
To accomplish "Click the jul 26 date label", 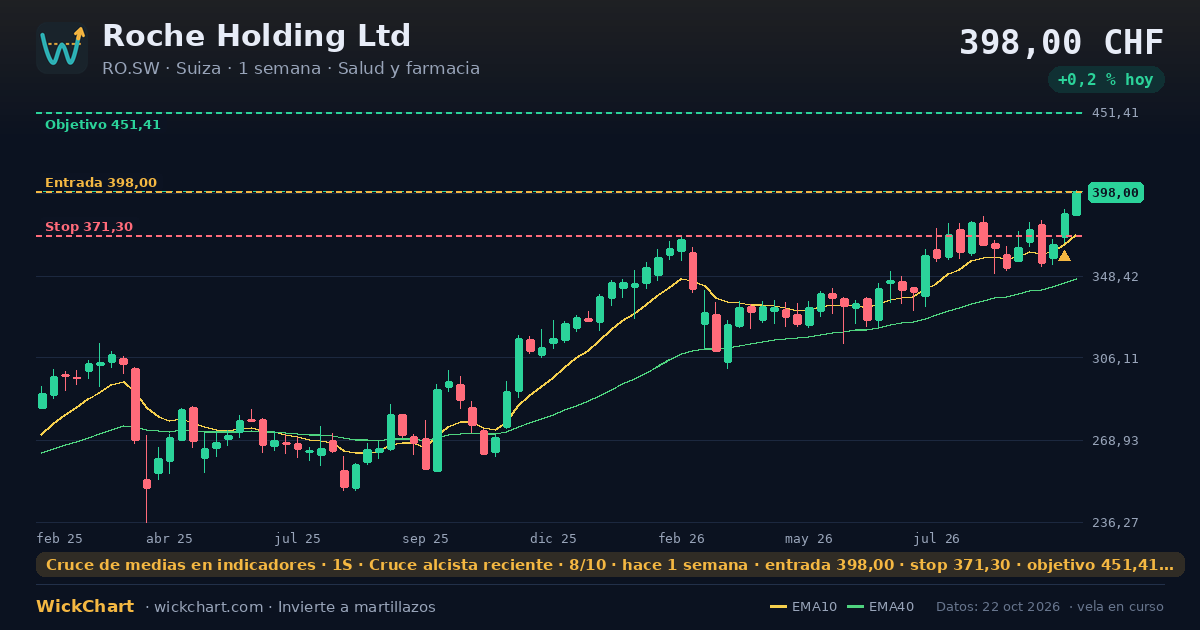I will click(x=937, y=538).
